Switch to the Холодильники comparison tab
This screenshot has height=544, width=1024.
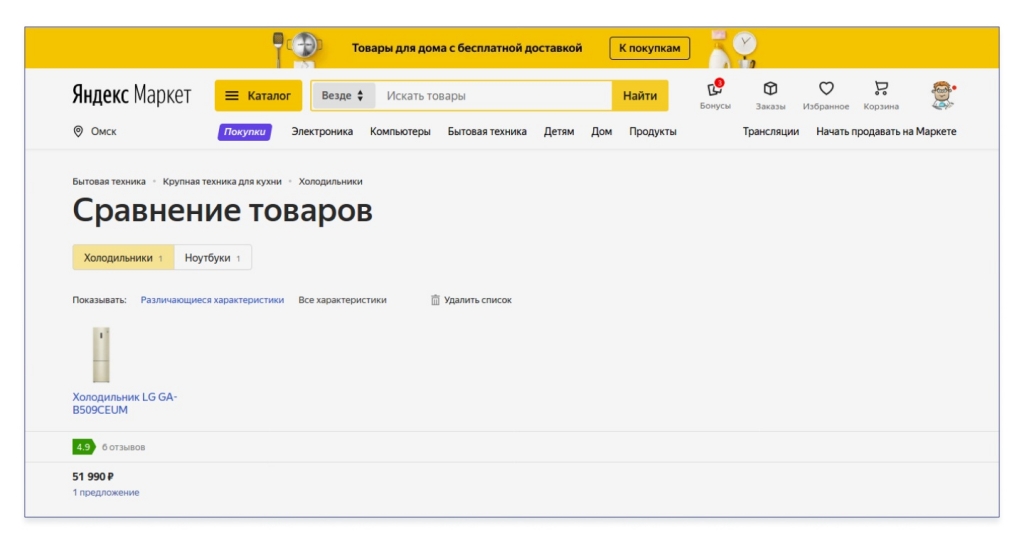[x=123, y=257]
